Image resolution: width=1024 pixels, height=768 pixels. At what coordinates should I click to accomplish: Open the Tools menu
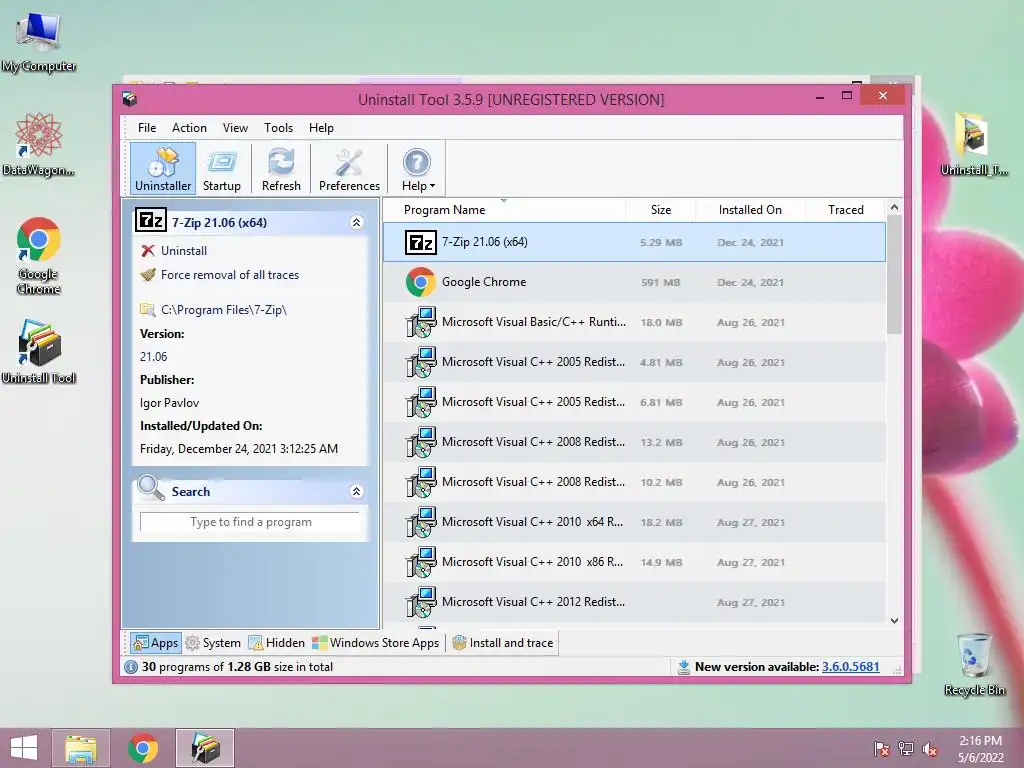coord(278,128)
